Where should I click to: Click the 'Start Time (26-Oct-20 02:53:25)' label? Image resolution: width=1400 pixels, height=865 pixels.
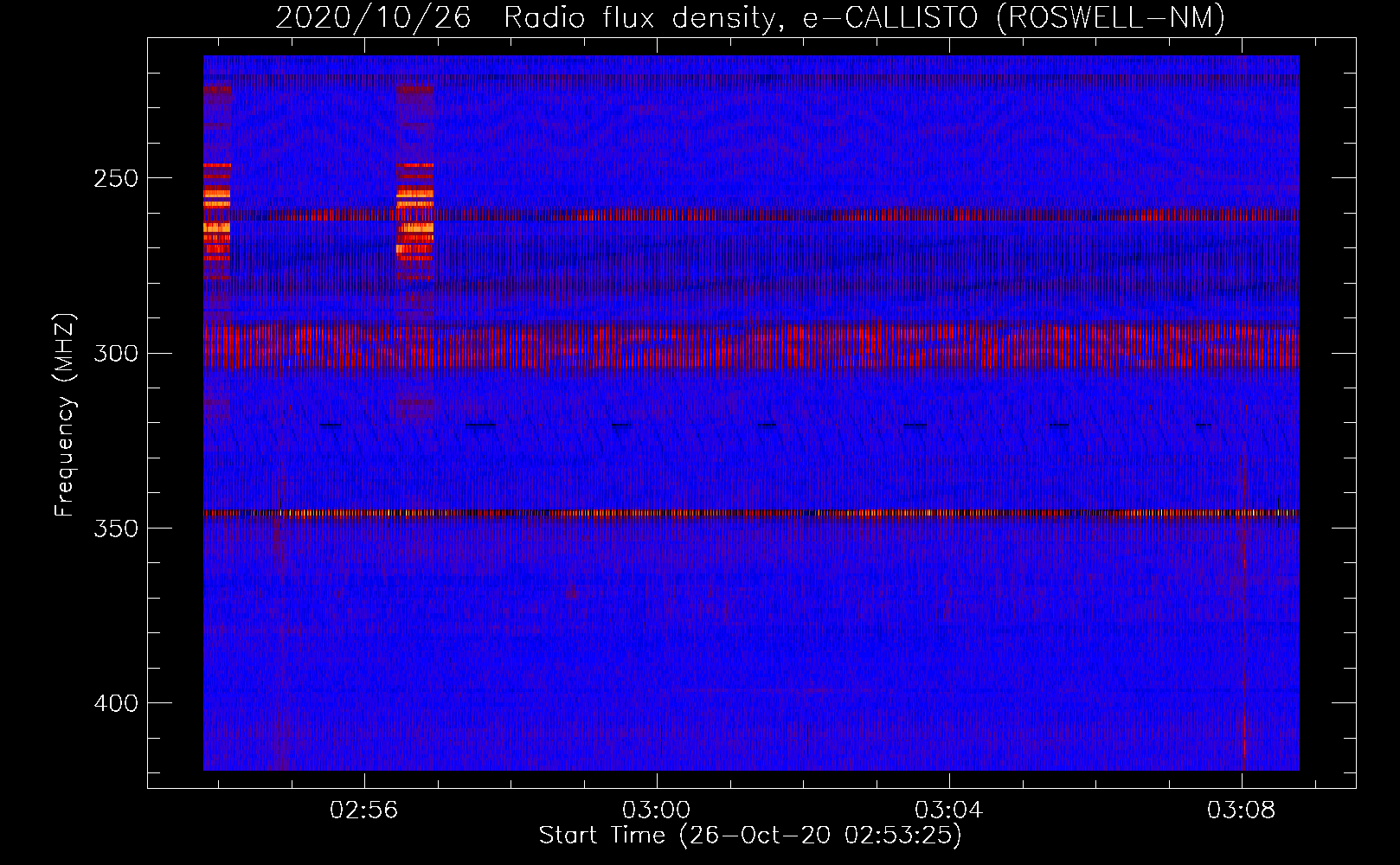tap(750, 836)
